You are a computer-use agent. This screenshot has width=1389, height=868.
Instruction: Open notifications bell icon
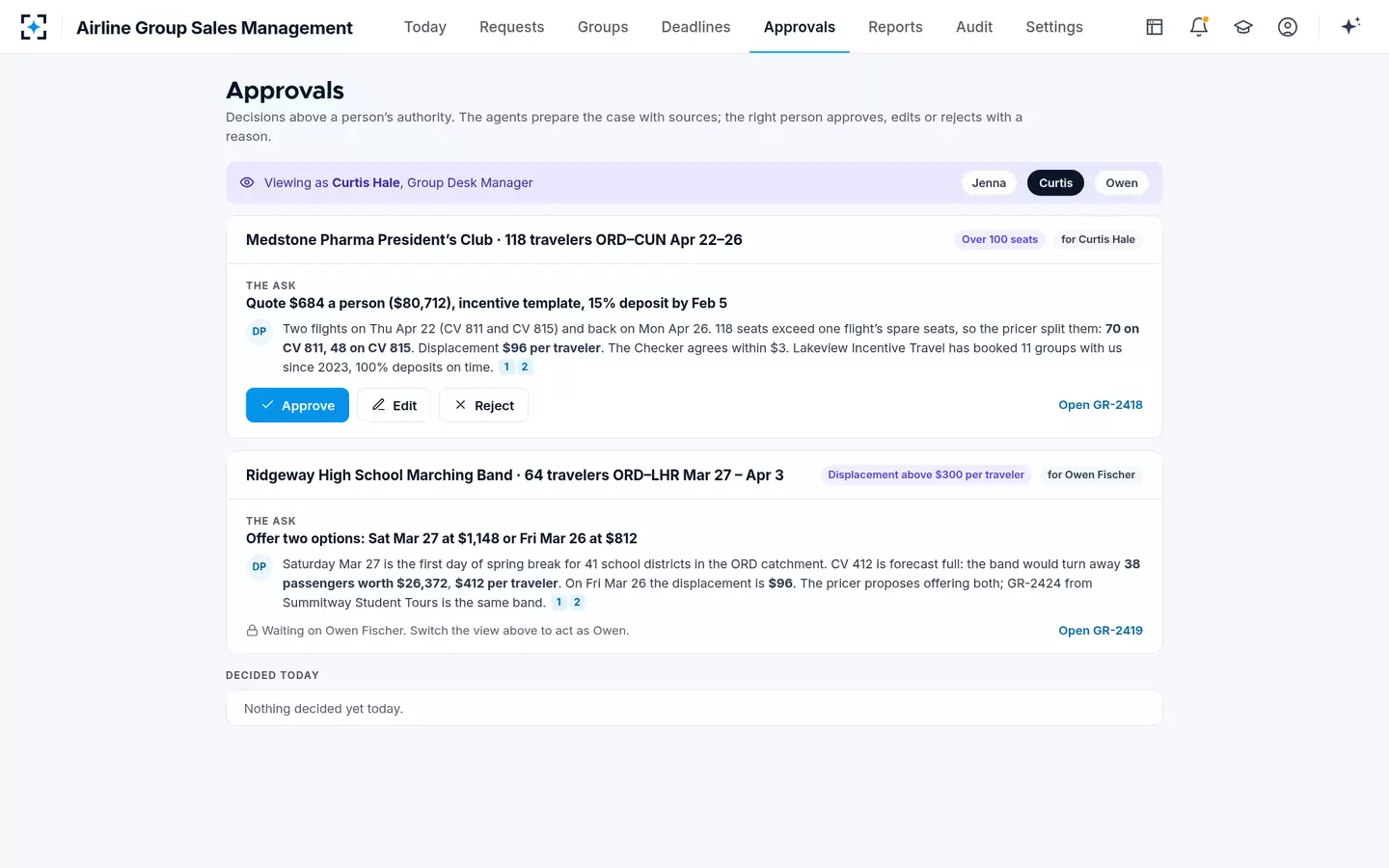pyautogui.click(x=1199, y=27)
